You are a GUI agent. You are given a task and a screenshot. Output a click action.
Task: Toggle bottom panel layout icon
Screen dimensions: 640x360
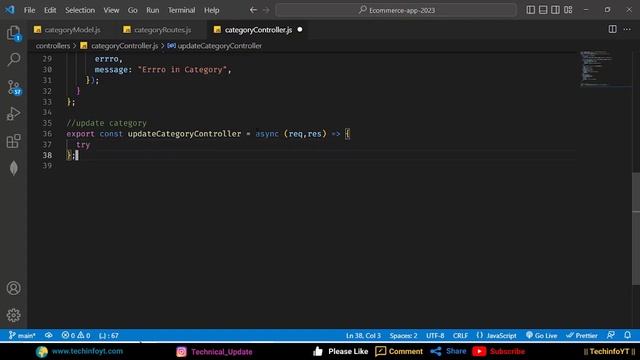point(543,10)
